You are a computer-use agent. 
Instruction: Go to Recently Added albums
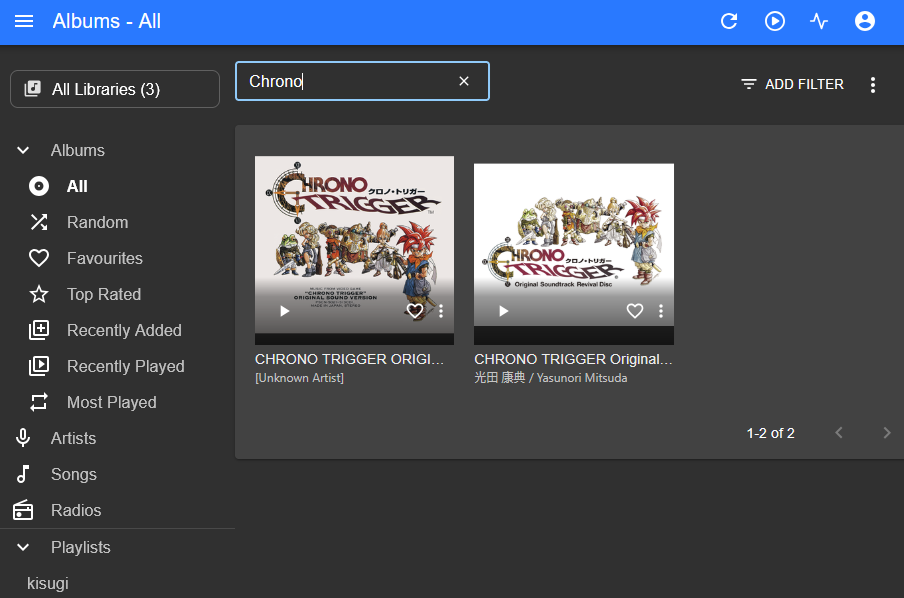pyautogui.click(x=124, y=330)
